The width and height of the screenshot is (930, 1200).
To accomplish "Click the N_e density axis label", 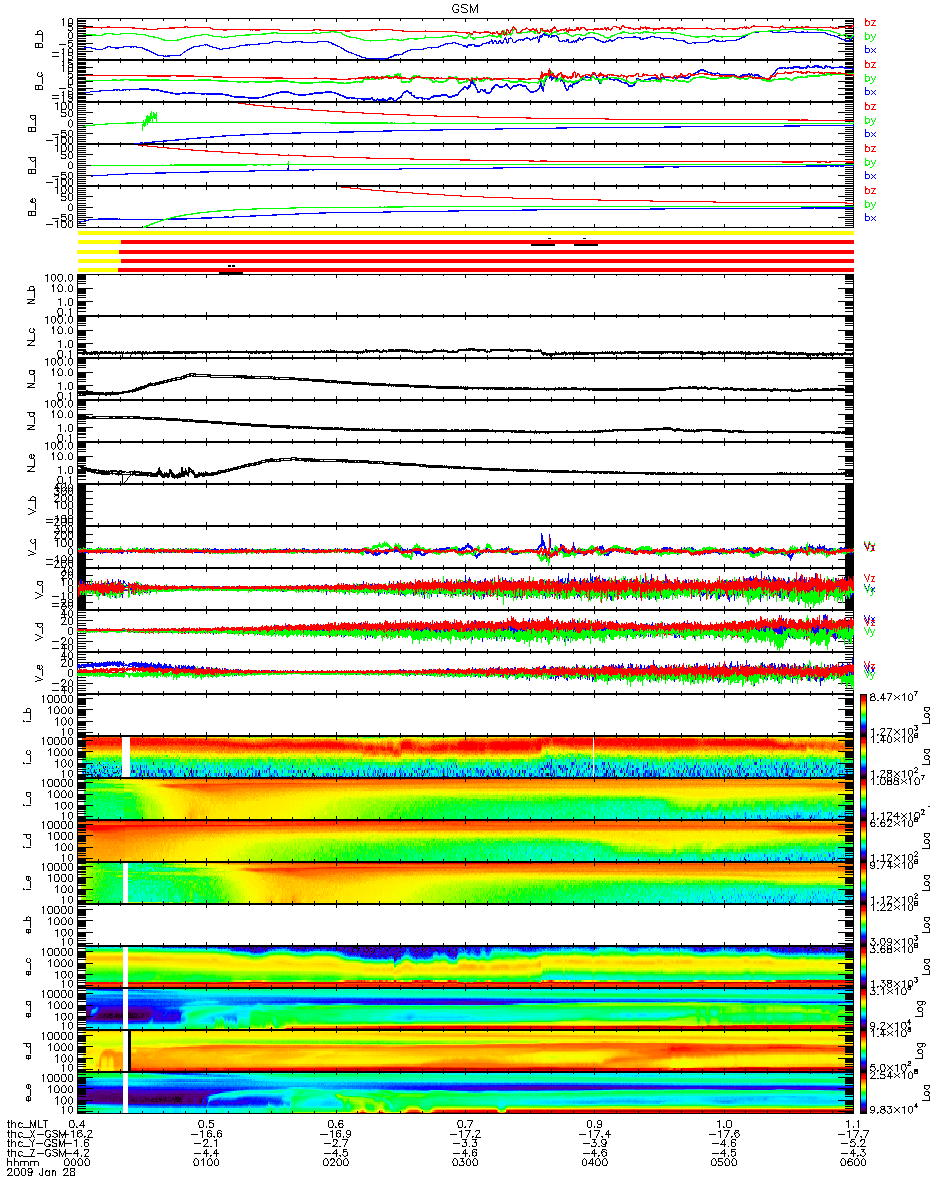I will coord(30,464).
